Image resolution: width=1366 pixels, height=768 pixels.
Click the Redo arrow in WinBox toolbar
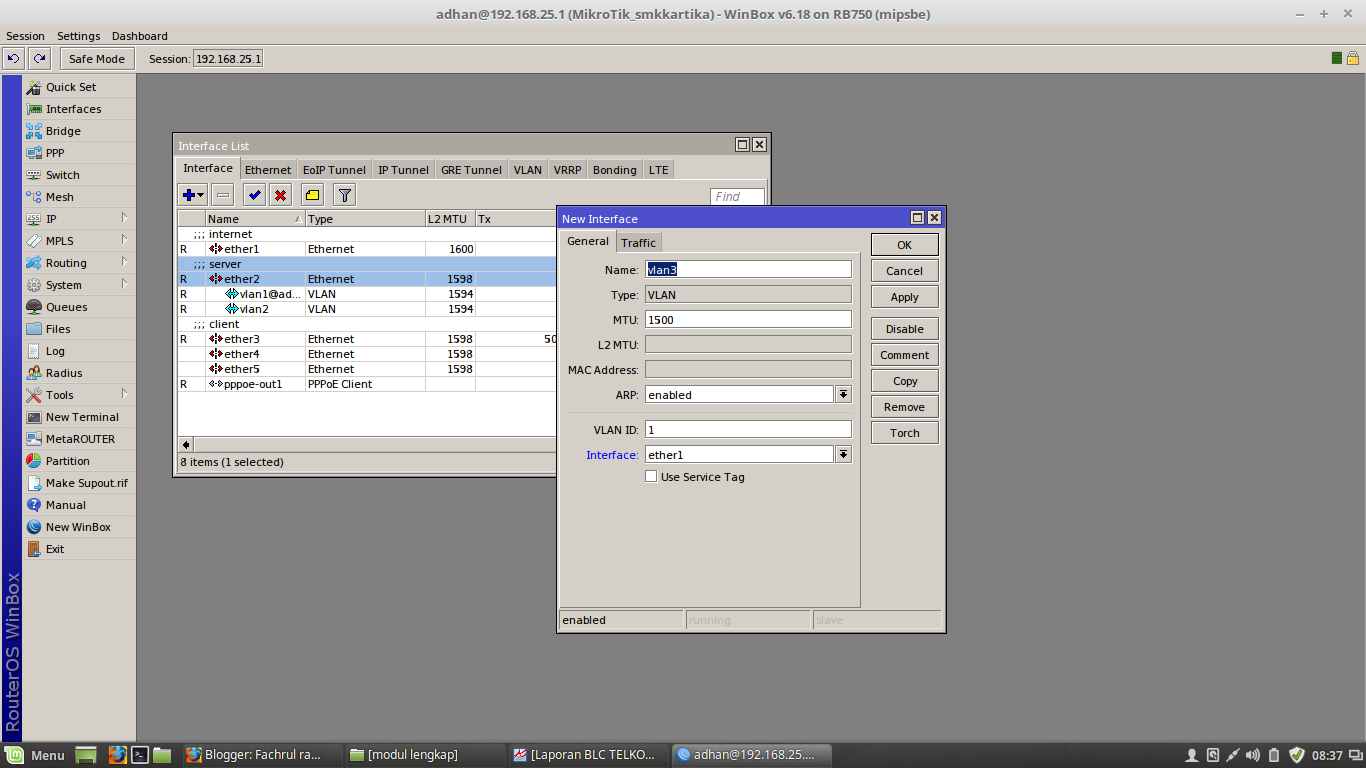pyautogui.click(x=39, y=59)
